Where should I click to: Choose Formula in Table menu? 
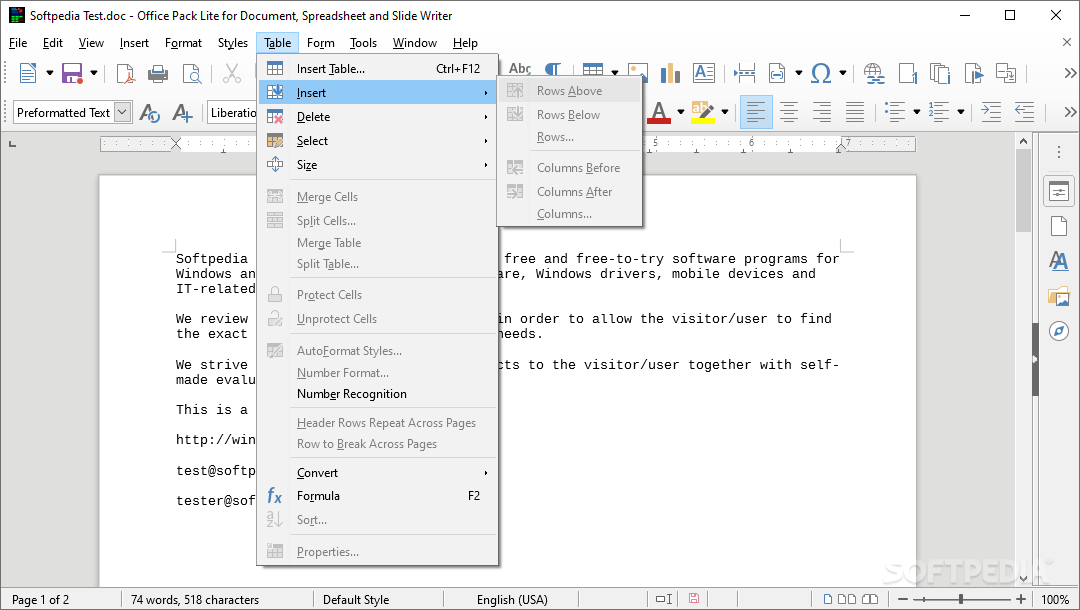tap(377, 496)
